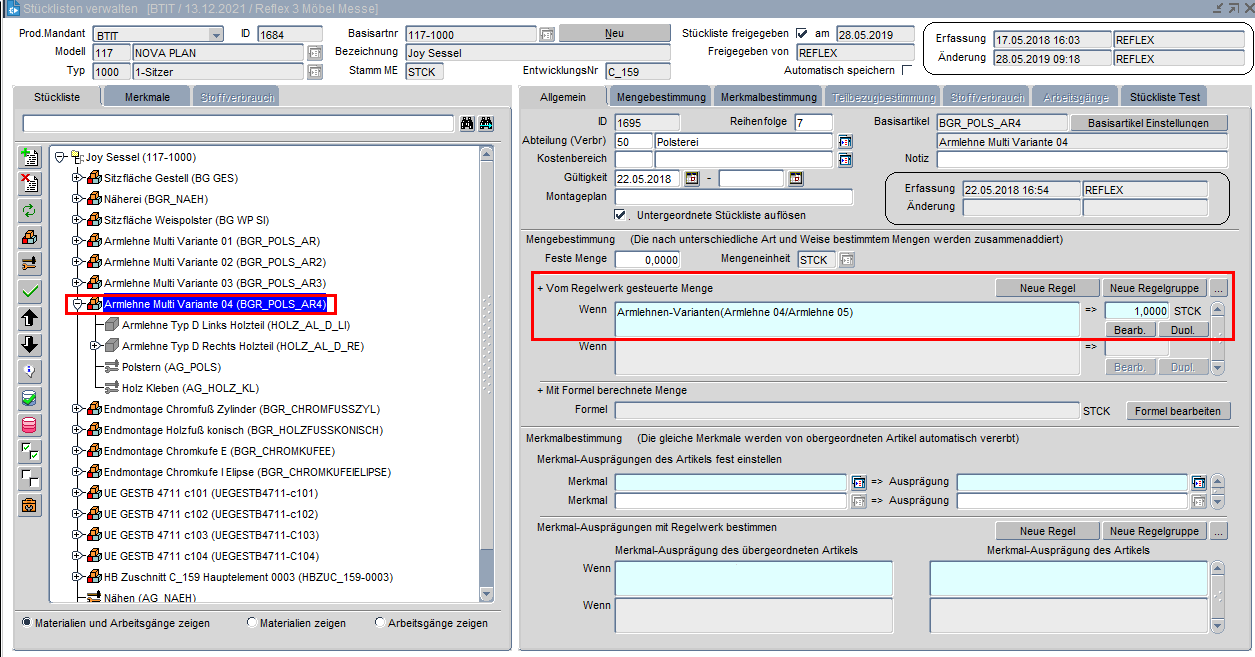Uncheck Untergeordnete Stückliste auflösen

[621, 215]
